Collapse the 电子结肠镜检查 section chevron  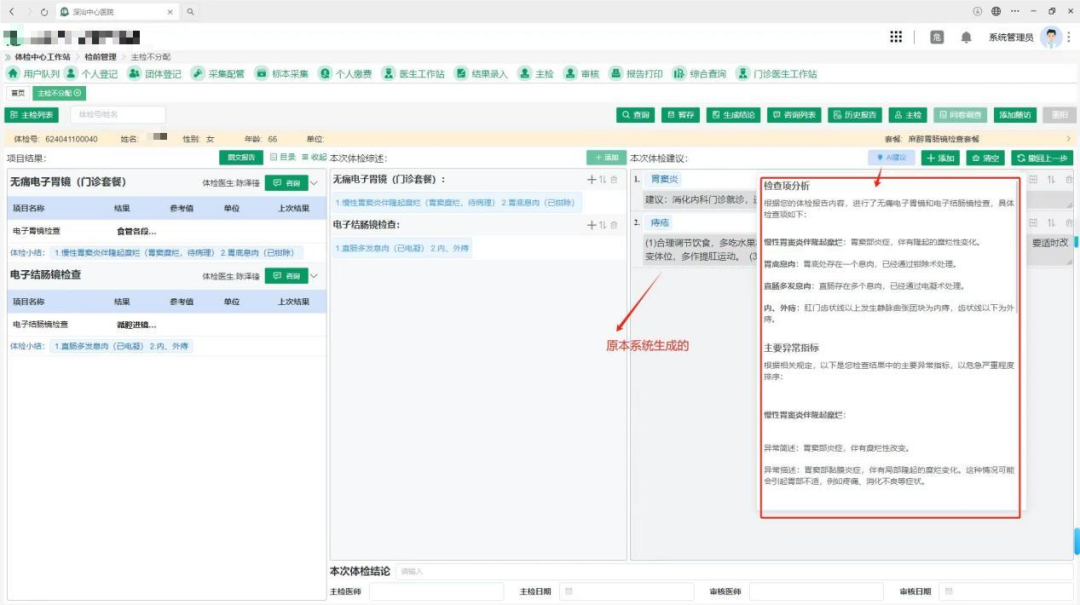(314, 275)
